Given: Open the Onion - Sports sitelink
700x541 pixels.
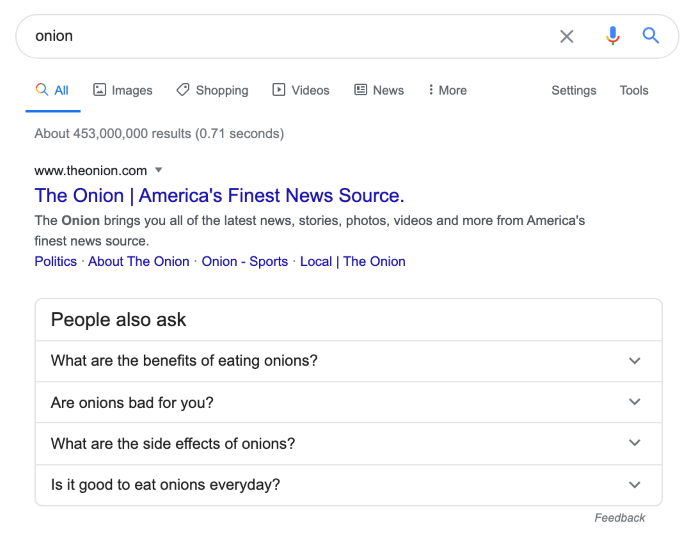Looking at the screenshot, I should pos(245,261).
